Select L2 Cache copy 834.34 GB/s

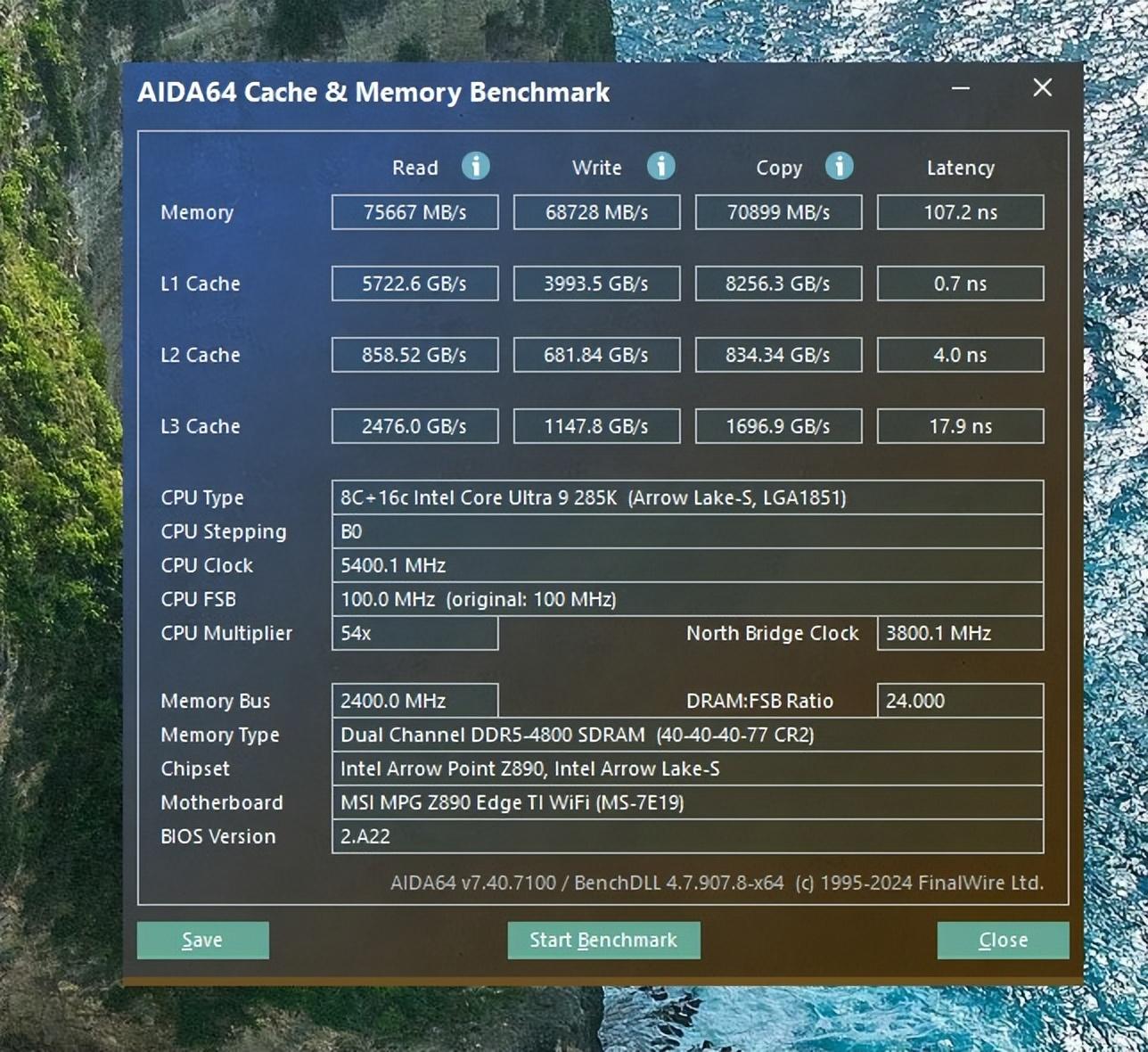[779, 355]
